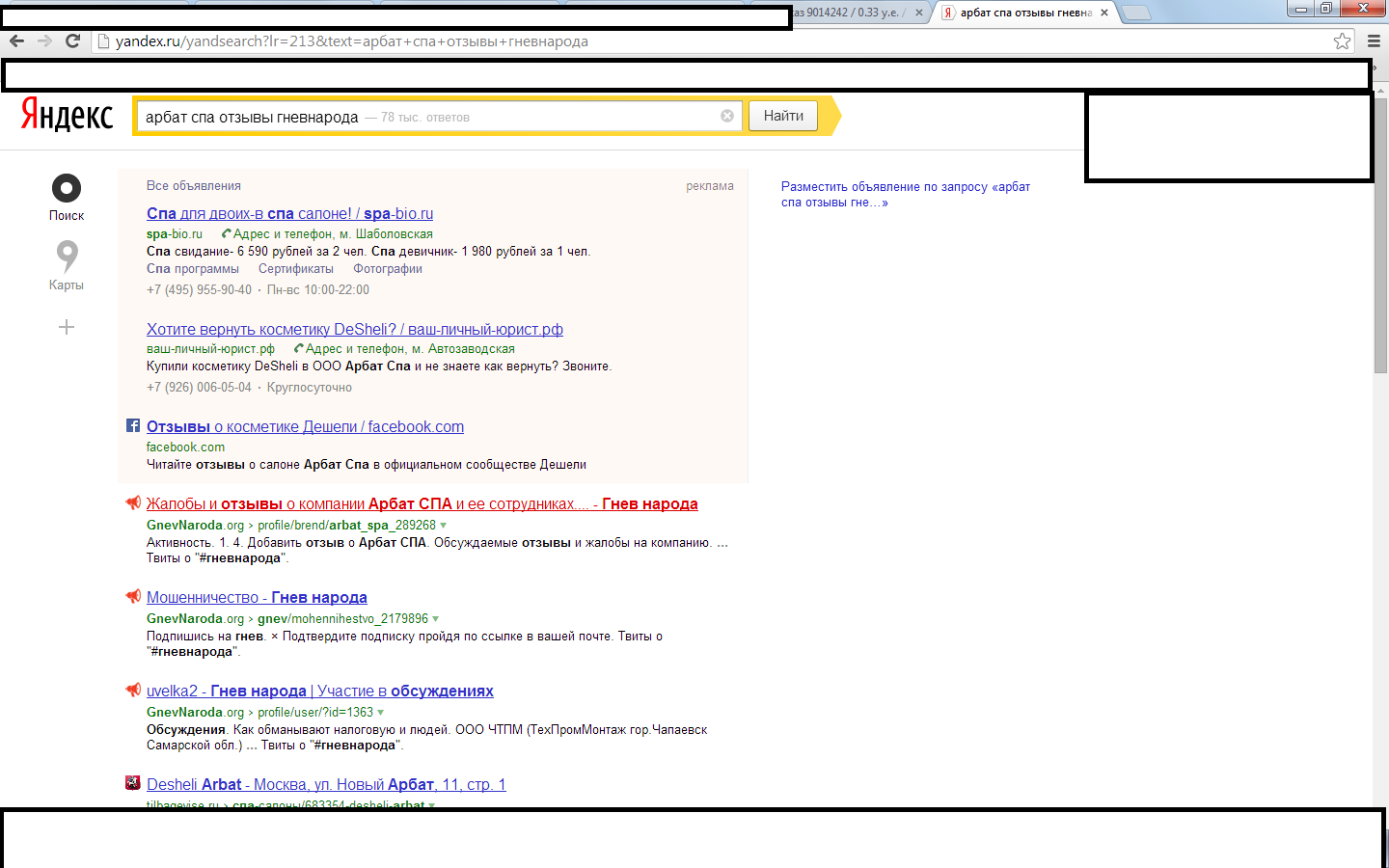Click phone number +7 (495) 955-90-40
This screenshot has height=868, width=1389.
(x=199, y=290)
